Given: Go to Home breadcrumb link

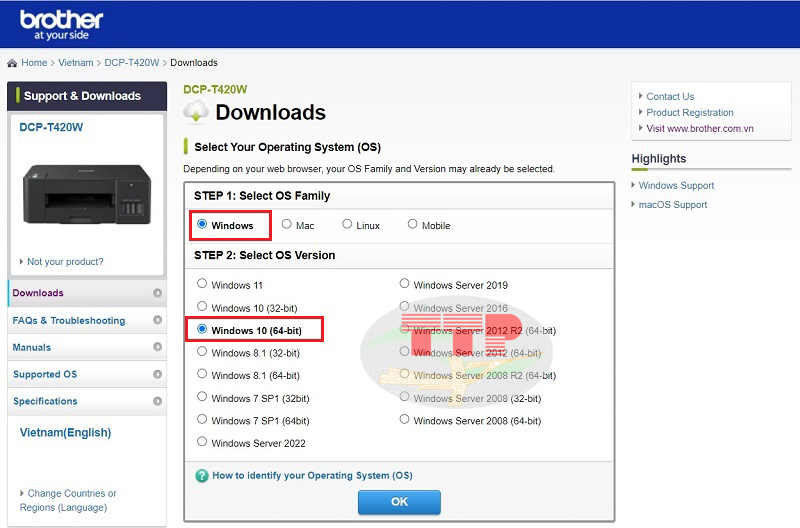Looking at the screenshot, I should 34,63.
